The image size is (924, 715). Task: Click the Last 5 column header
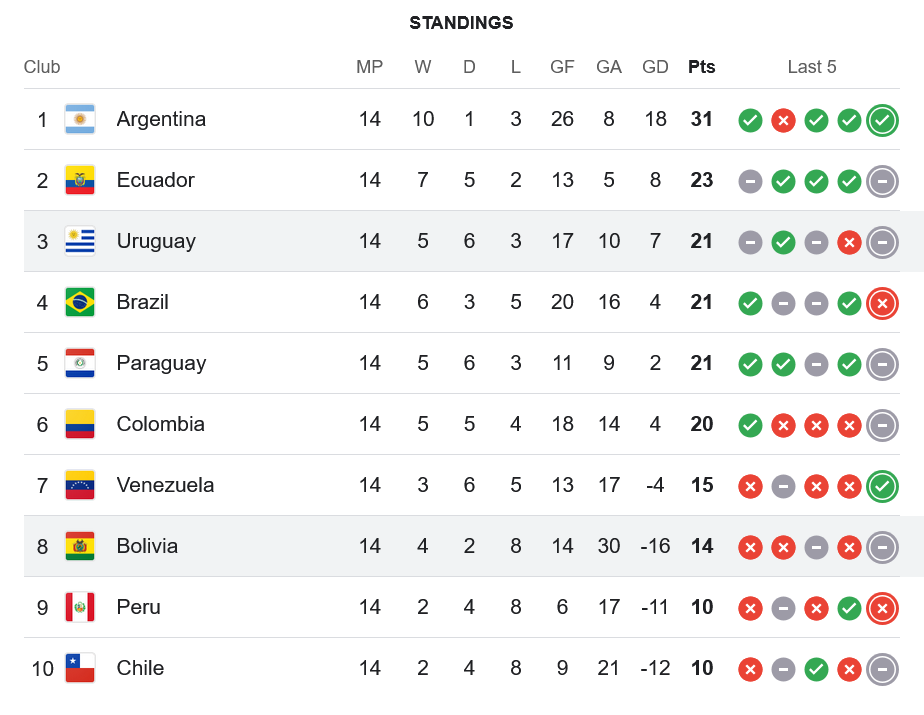coord(811,67)
